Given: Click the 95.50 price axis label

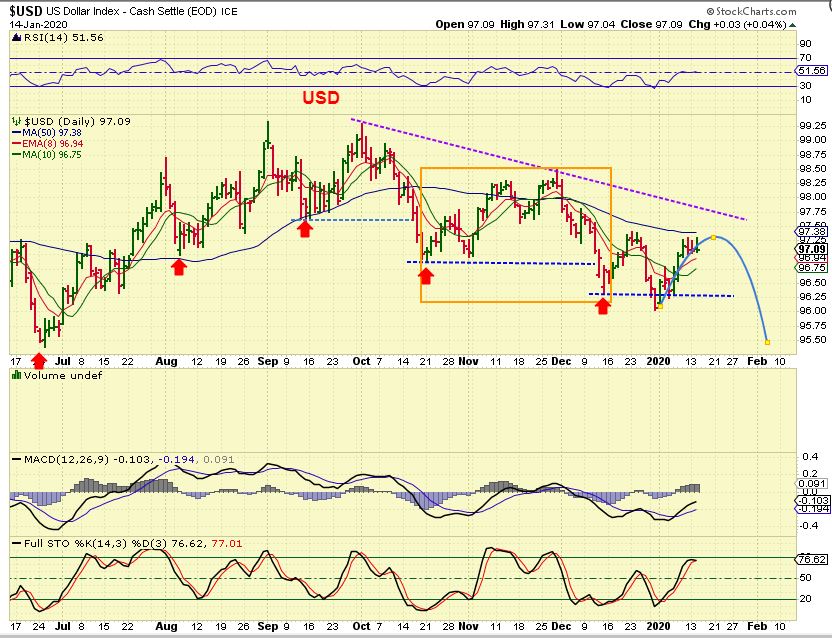Looking at the screenshot, I should click(812, 340).
